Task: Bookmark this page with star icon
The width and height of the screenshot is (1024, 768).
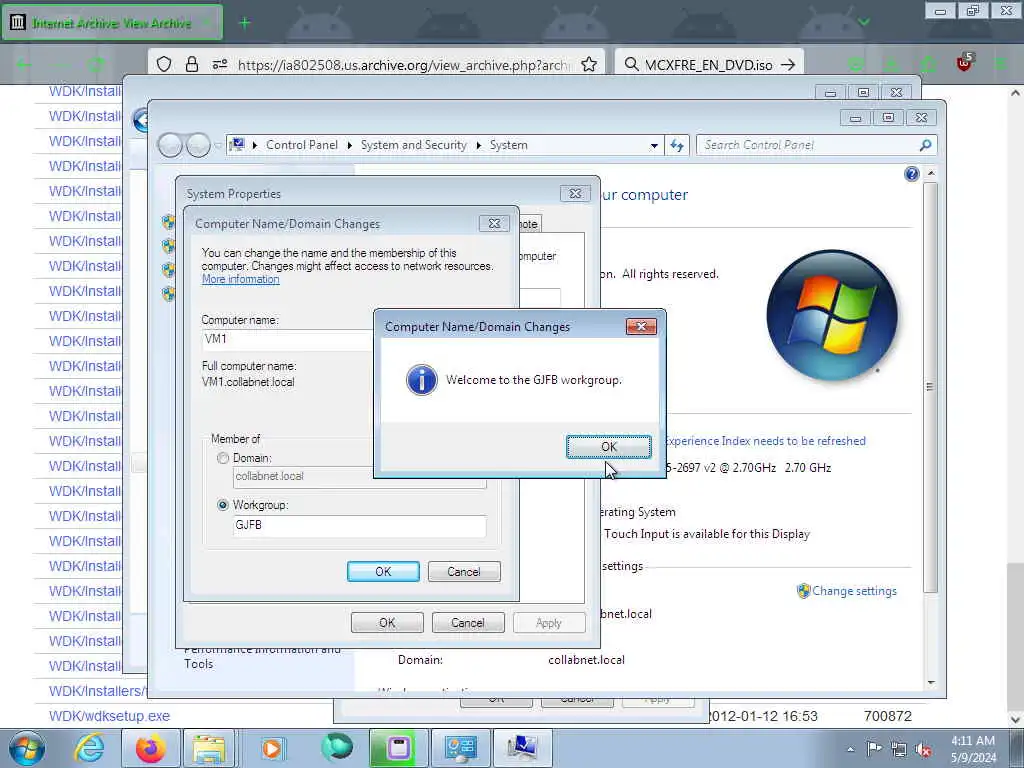Action: [588, 64]
